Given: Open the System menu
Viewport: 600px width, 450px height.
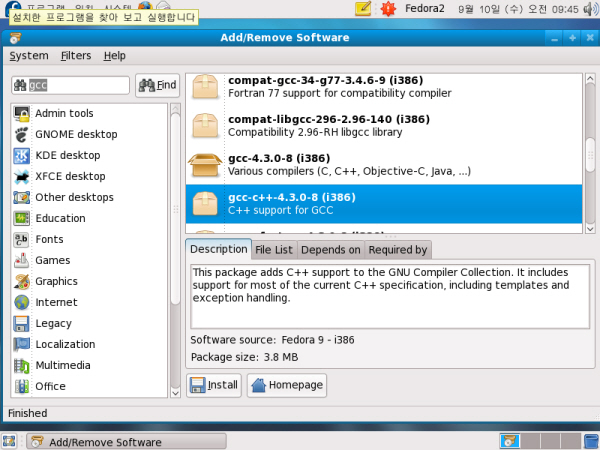Looking at the screenshot, I should [x=29, y=56].
